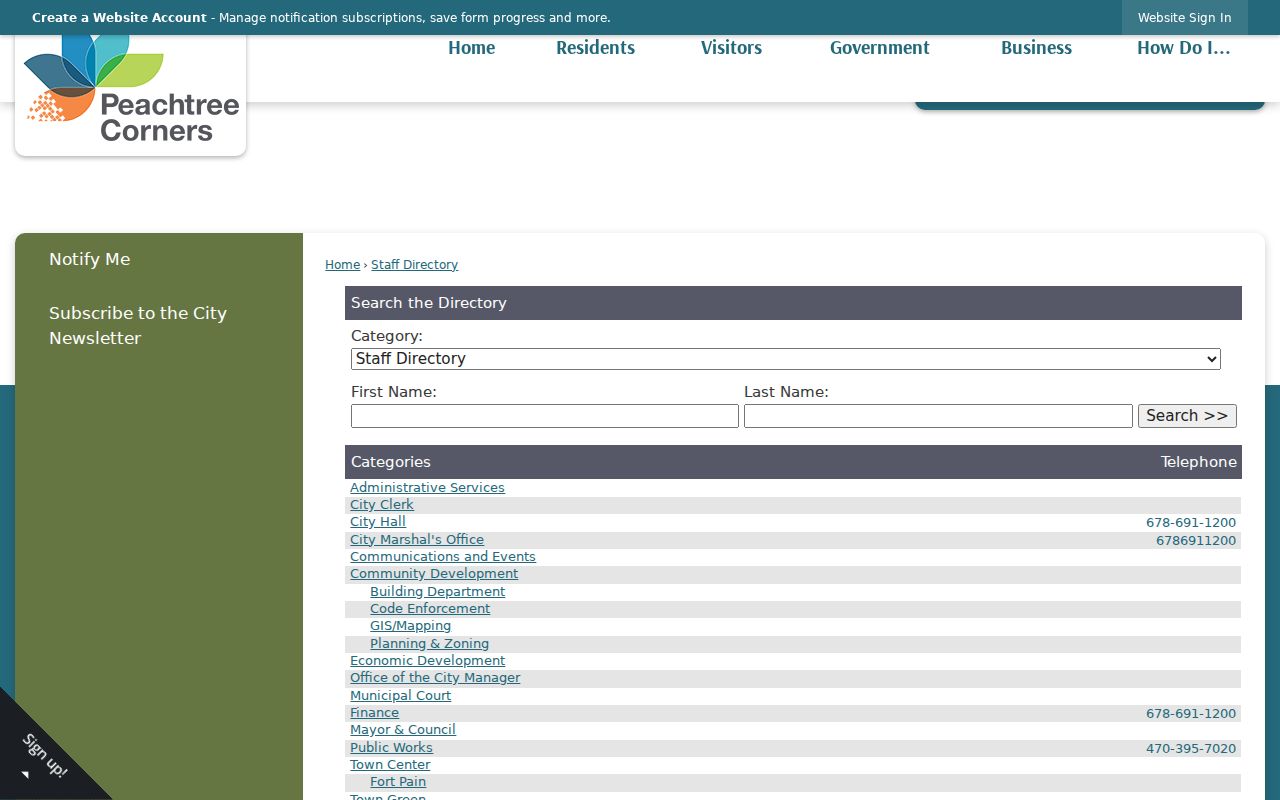Click the Website Sign In button

tap(1184, 18)
